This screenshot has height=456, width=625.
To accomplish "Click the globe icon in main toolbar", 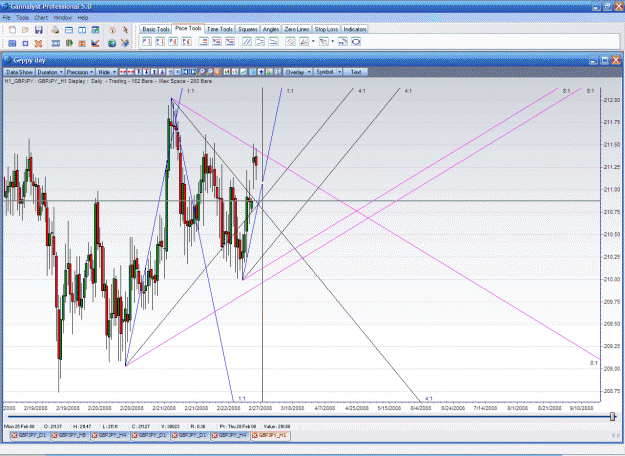I will pos(112,43).
